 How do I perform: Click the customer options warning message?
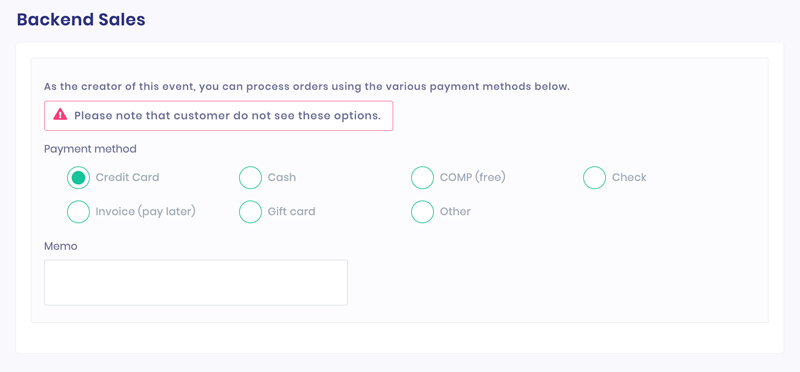[218, 115]
